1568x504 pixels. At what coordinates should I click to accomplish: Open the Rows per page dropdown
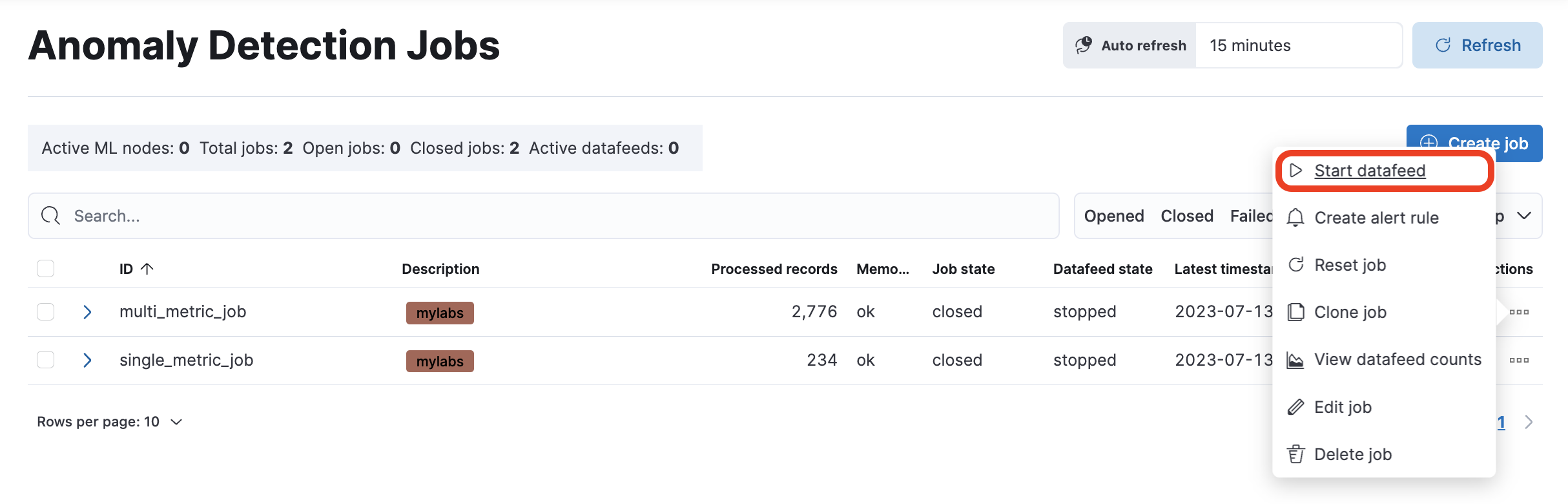point(109,422)
